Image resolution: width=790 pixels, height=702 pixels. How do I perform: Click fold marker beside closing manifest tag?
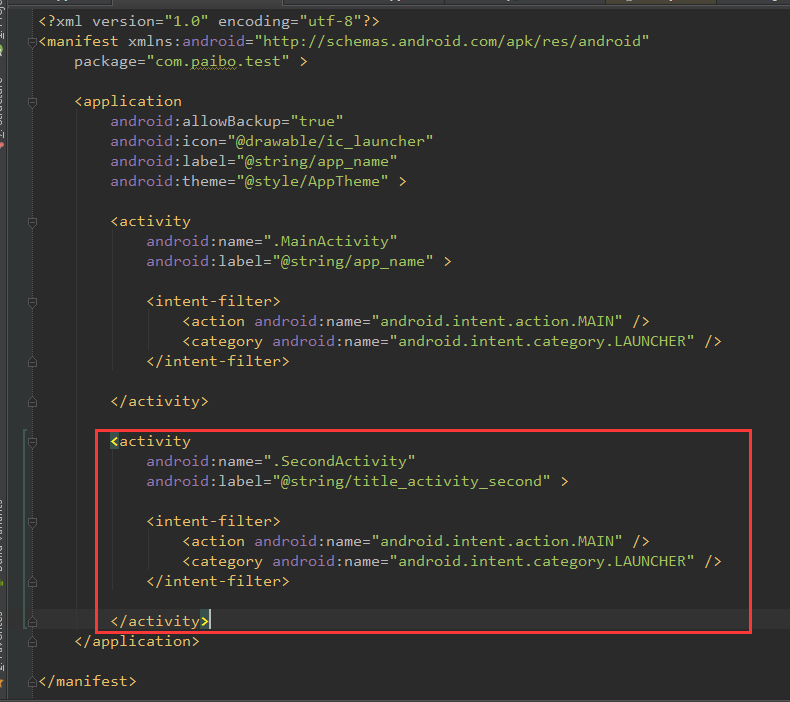32,682
